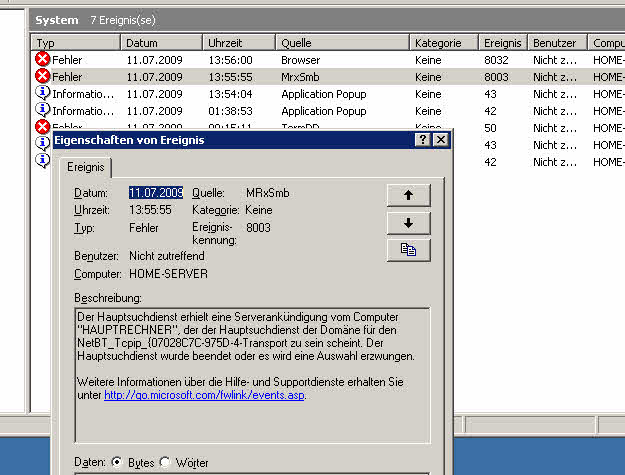Click info icon of 01:38:53 Application Popup event

click(42, 111)
